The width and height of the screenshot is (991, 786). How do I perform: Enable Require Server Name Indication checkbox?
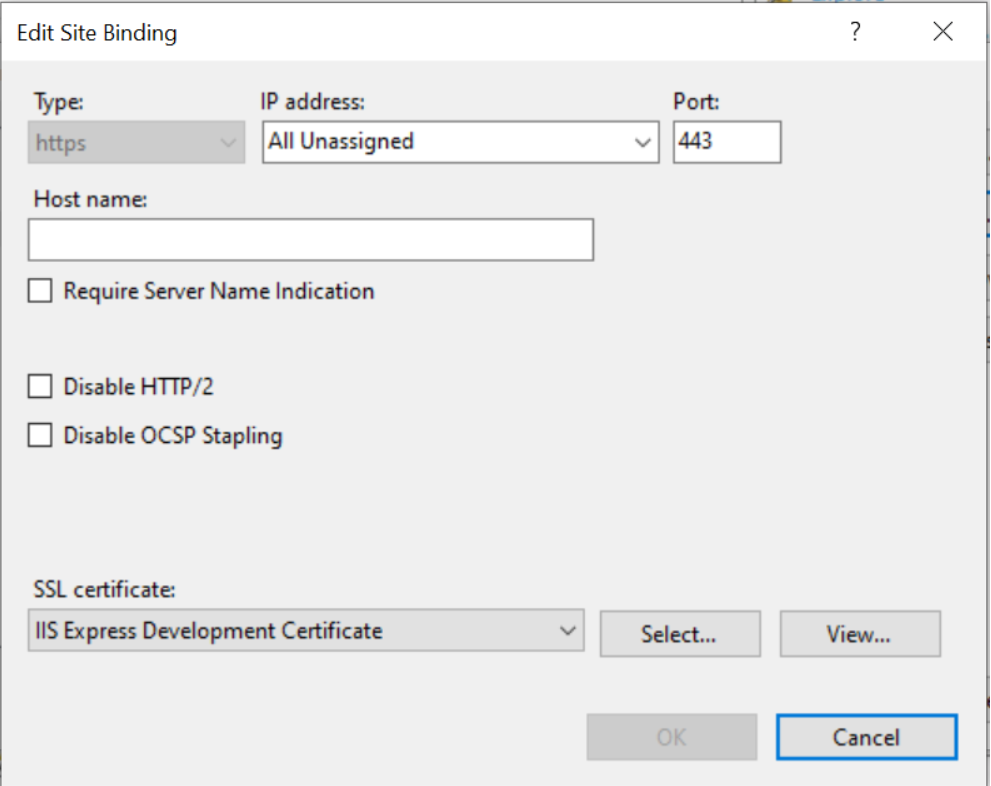40,291
